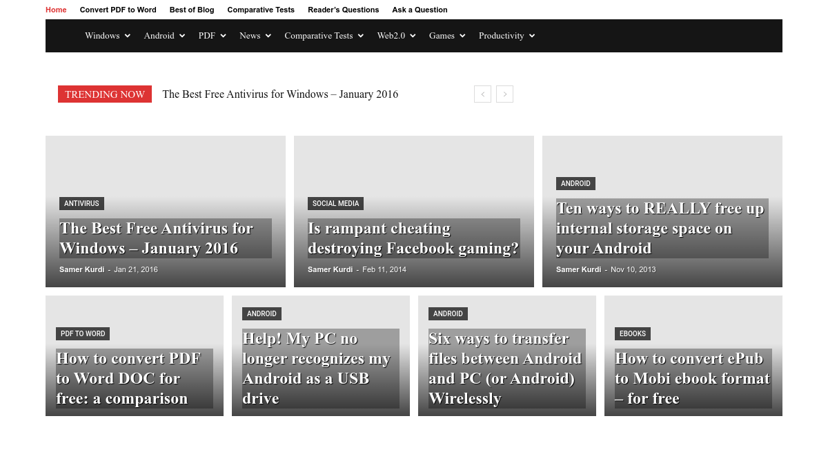The height and width of the screenshot is (465, 828).
Task: Click author Samer Kurdi on Antivirus article
Action: (82, 269)
